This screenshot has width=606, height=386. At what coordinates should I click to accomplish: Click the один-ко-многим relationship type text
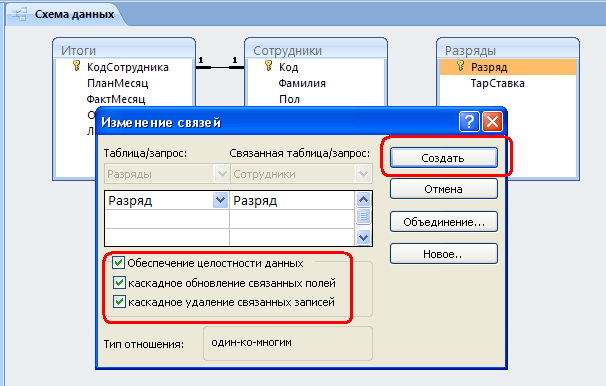[252, 342]
